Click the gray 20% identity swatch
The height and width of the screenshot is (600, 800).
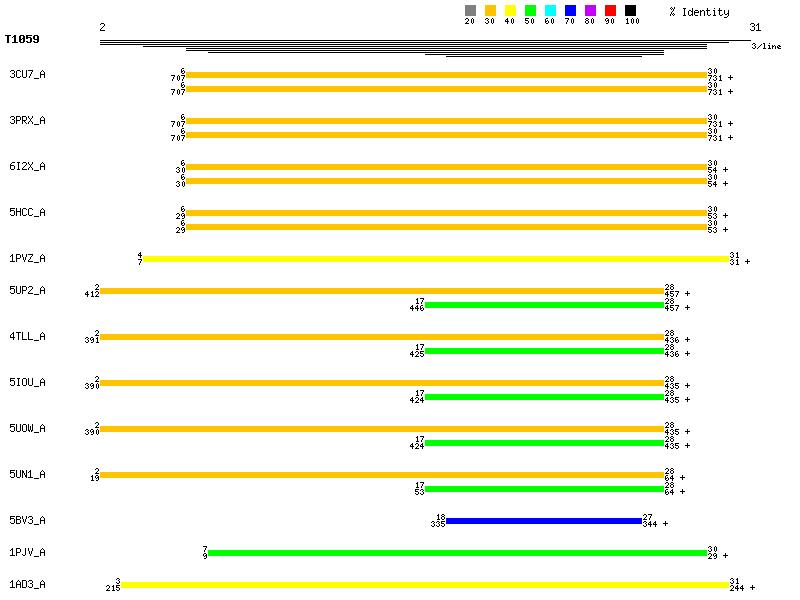[x=470, y=11]
